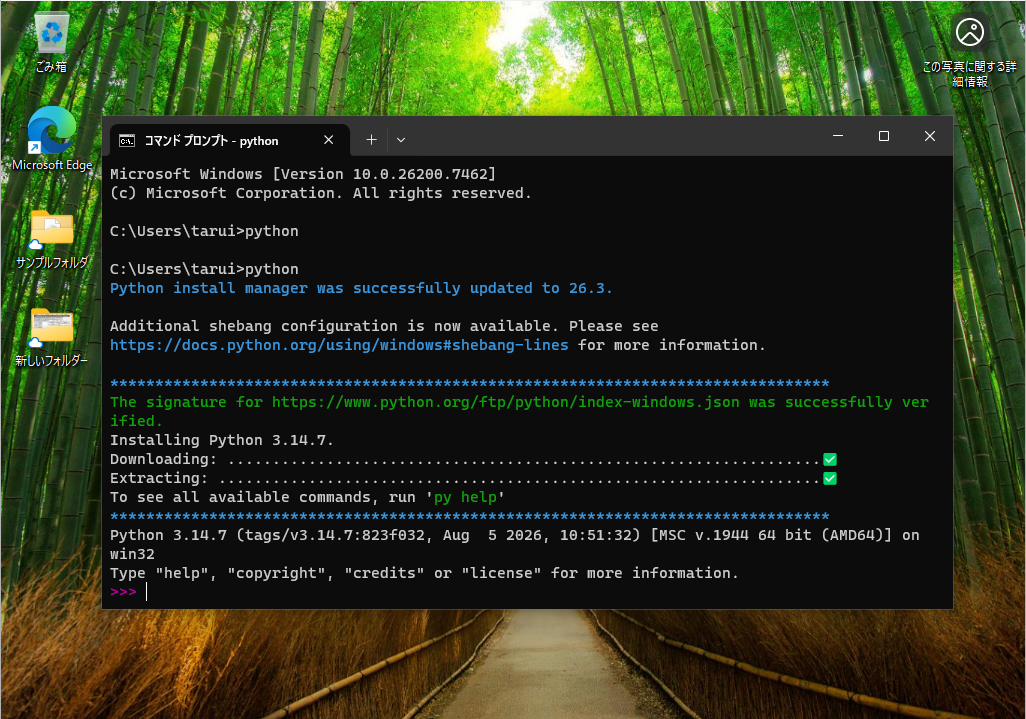Open the この写真に関する詳細情報 desktop icon
The image size is (1026, 719).
970,50
